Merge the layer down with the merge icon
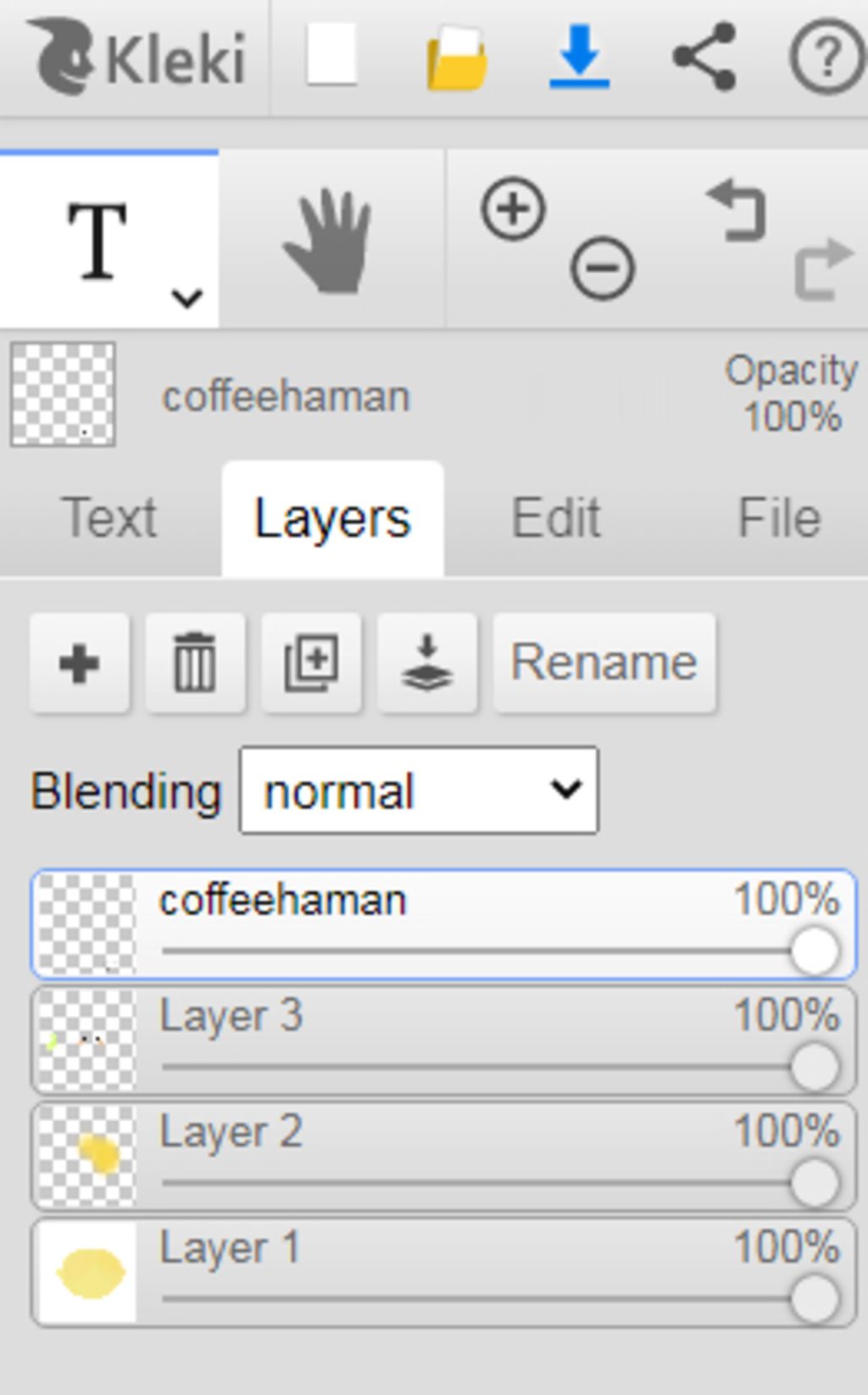 click(x=426, y=663)
